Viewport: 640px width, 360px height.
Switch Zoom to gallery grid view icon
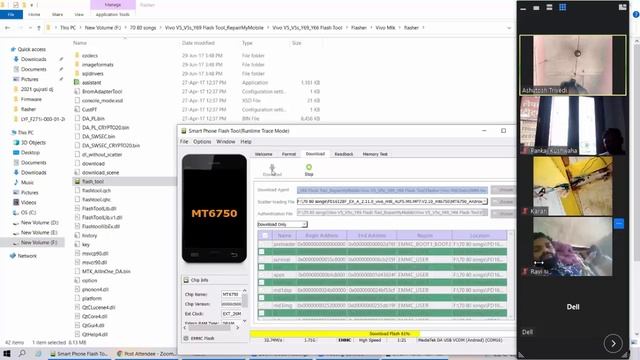pos(562,7)
